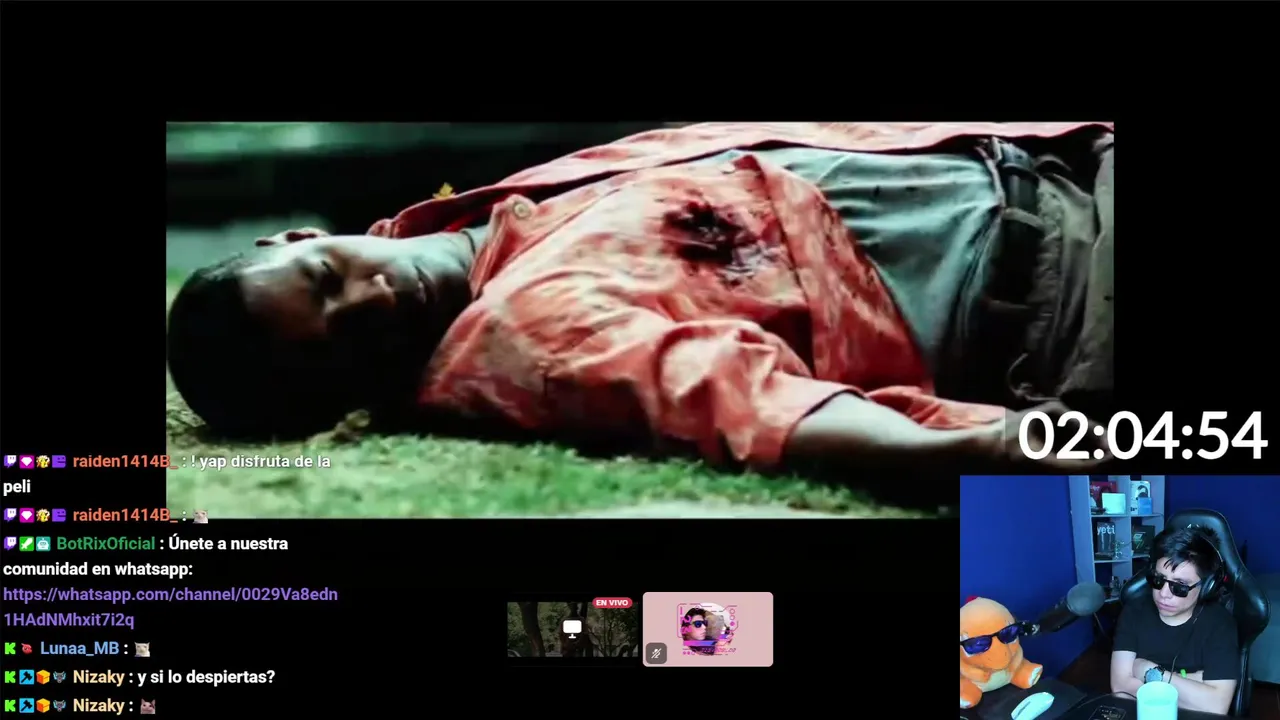
Task: Click the Nizaky username on the last chat line
Action: [x=99, y=706]
